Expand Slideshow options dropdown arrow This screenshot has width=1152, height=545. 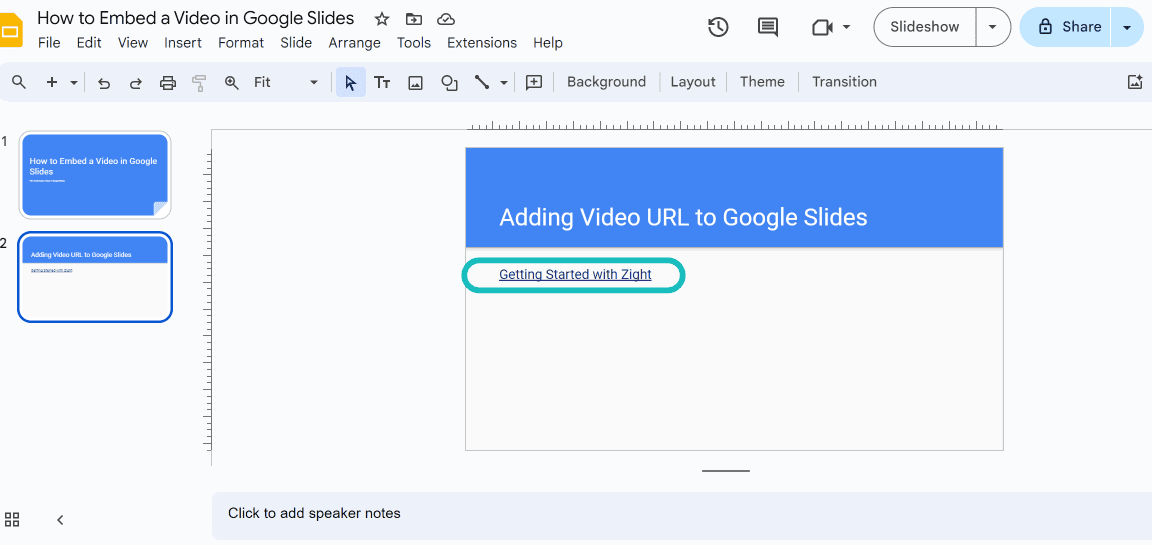[x=993, y=27]
